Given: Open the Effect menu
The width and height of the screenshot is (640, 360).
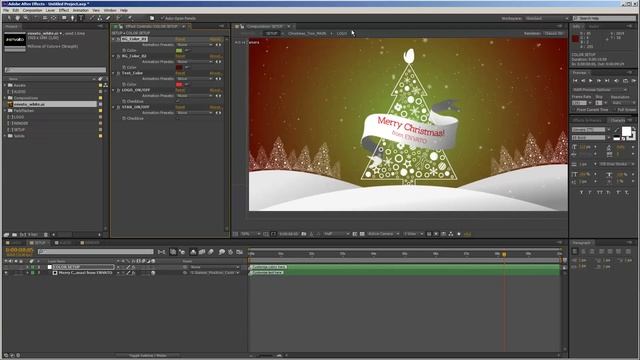Looking at the screenshot, I should coord(64,10).
